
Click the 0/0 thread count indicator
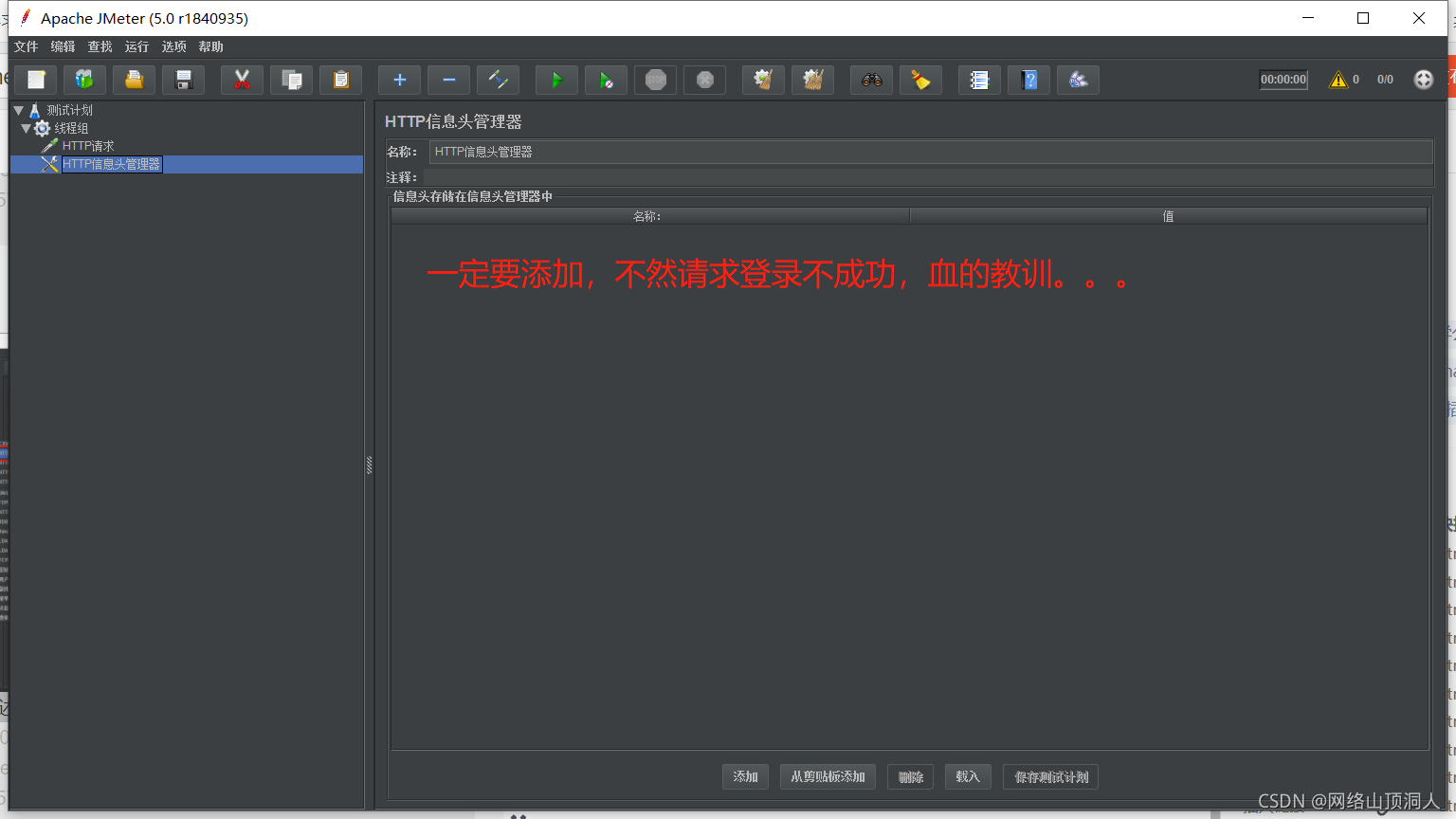coord(1385,80)
